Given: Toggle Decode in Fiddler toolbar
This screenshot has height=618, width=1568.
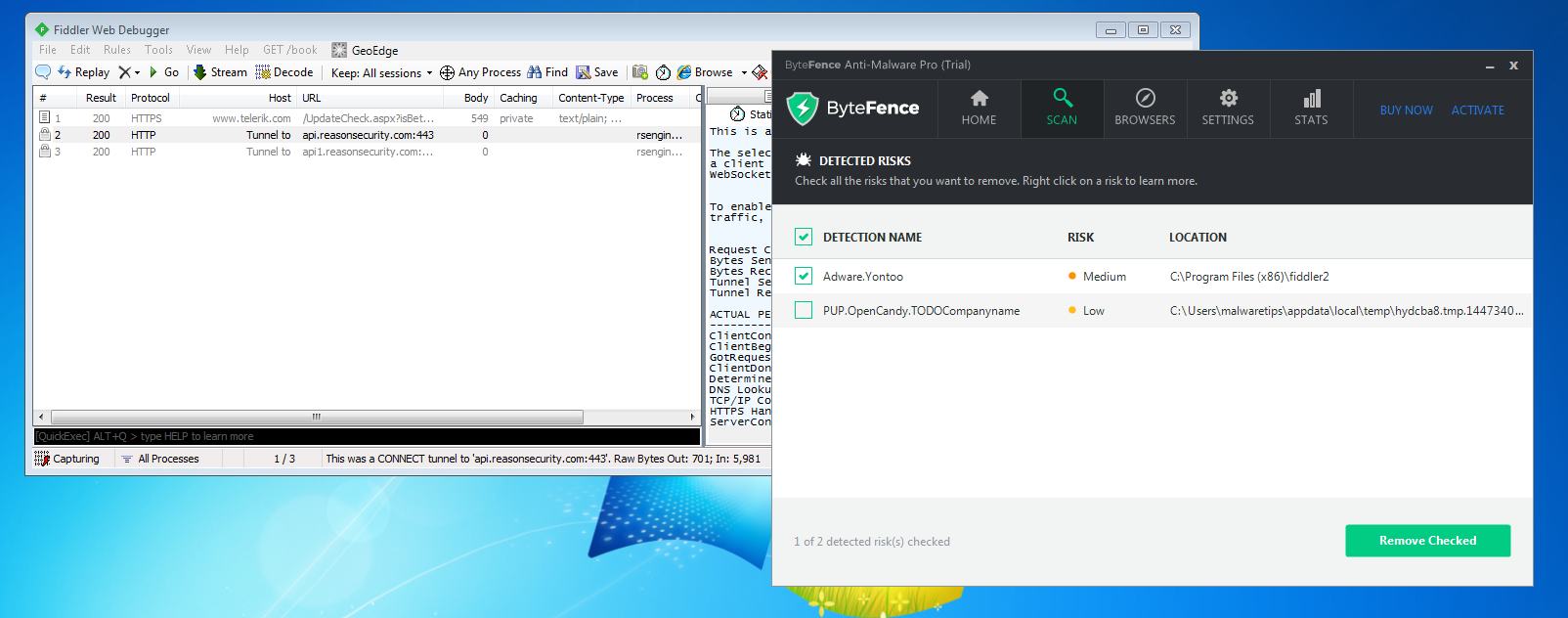Looking at the screenshot, I should [284, 72].
